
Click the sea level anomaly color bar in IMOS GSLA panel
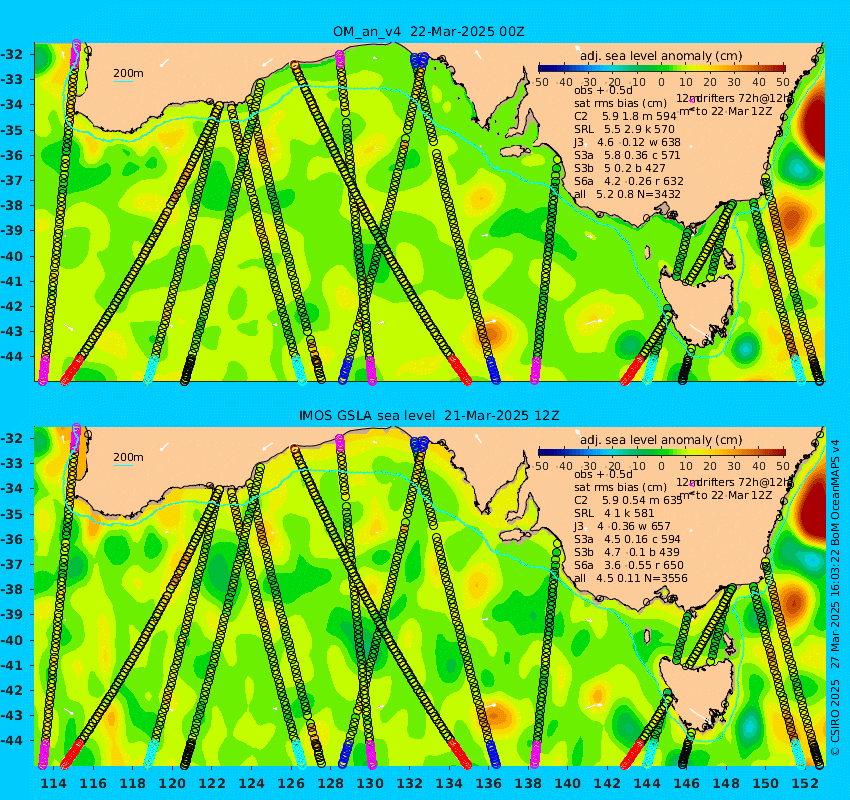pos(661,452)
